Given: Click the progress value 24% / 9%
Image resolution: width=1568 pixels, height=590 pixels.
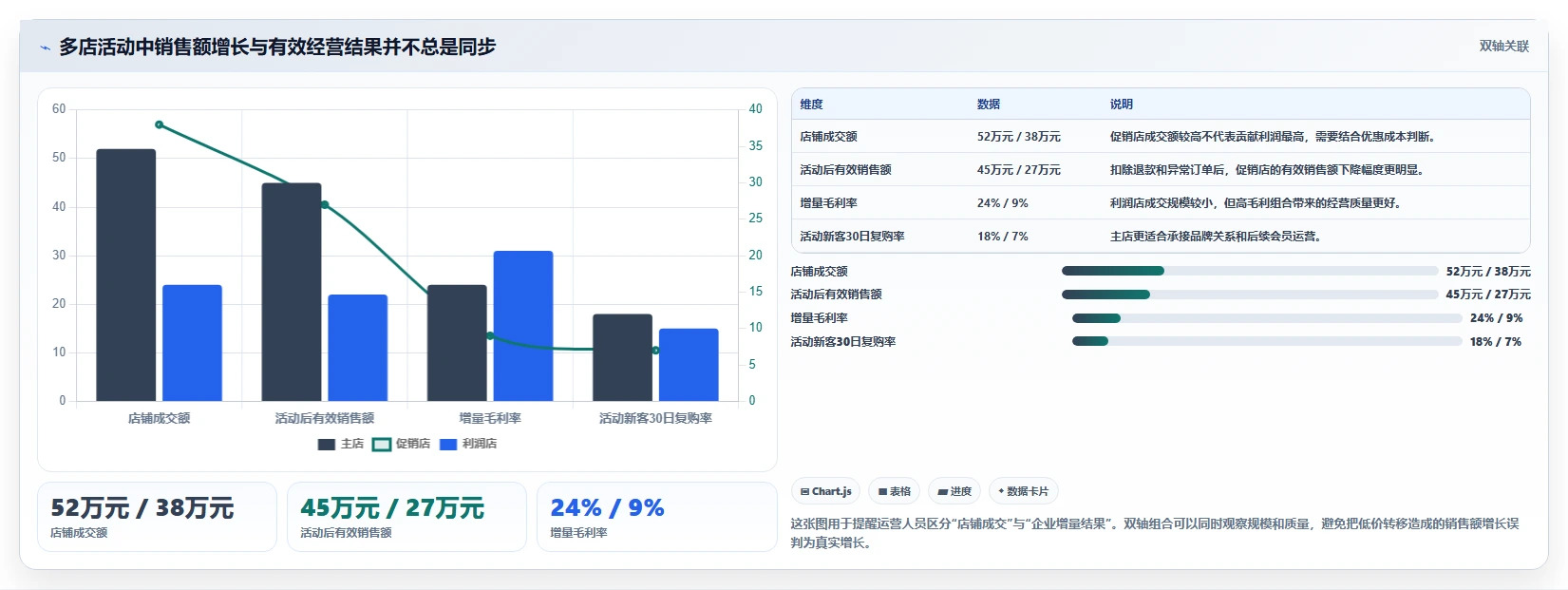Looking at the screenshot, I should [1496, 318].
